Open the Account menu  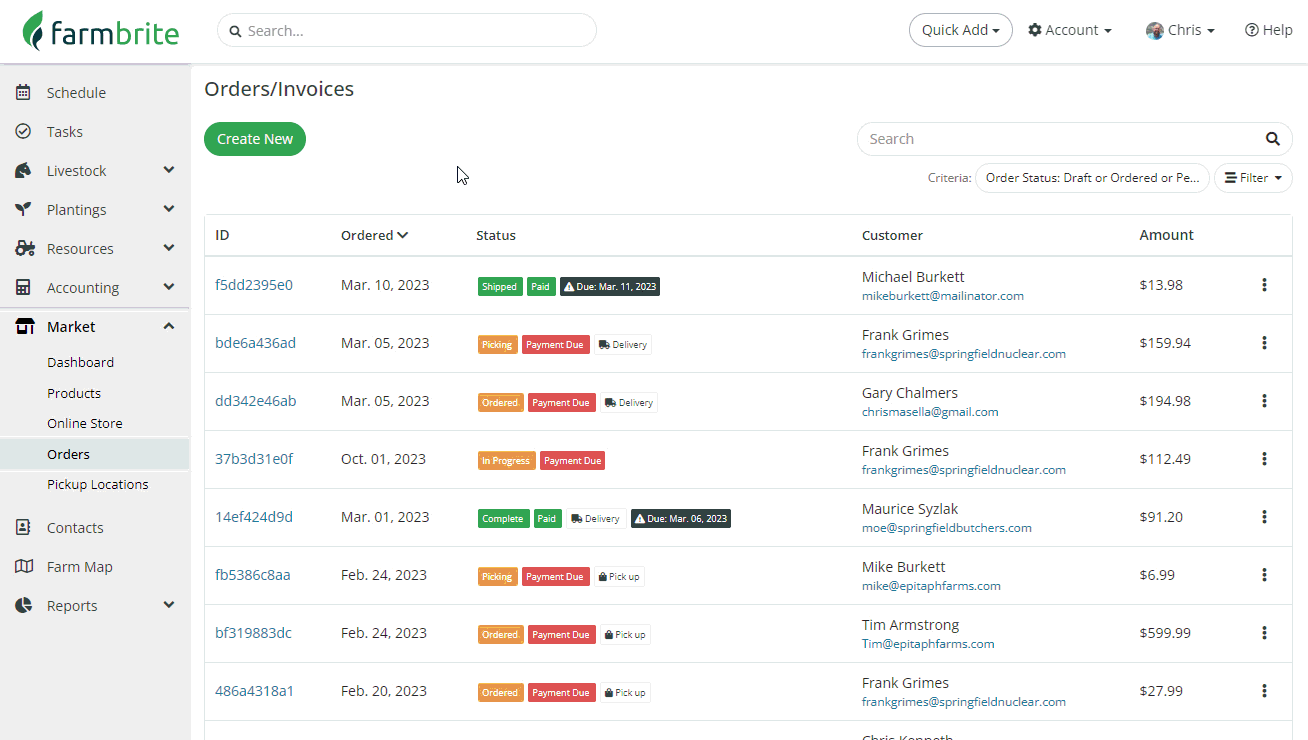point(1070,30)
